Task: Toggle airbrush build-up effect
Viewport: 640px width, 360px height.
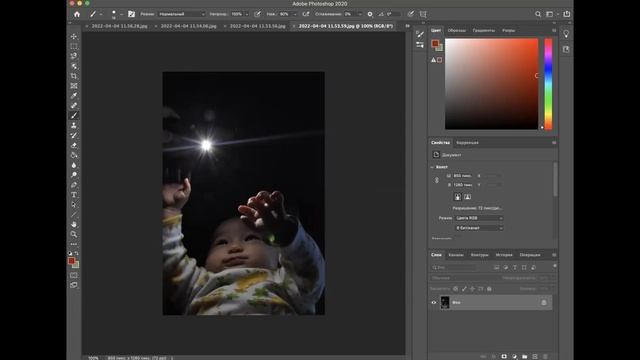Action: [x=306, y=14]
